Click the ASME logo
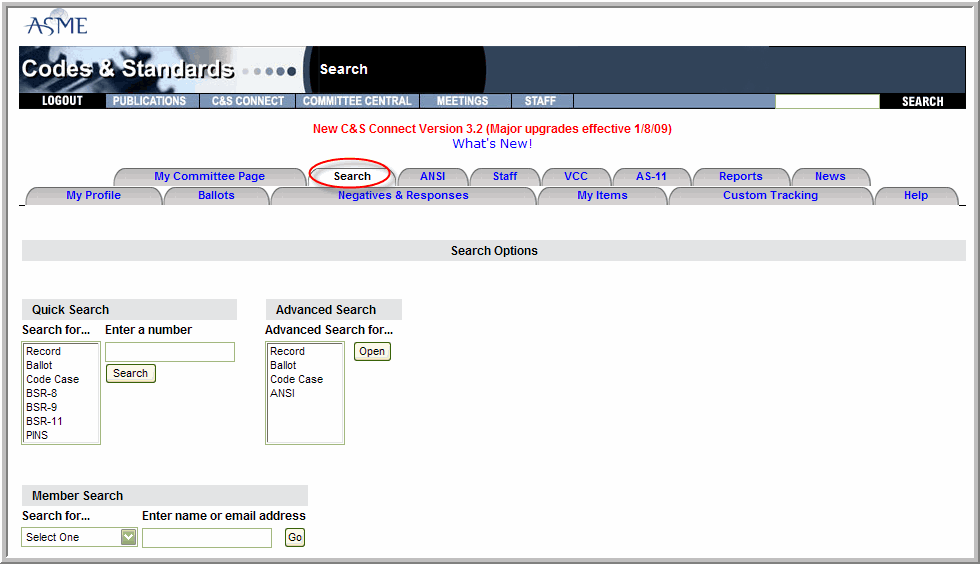This screenshot has width=980, height=564. (56, 24)
